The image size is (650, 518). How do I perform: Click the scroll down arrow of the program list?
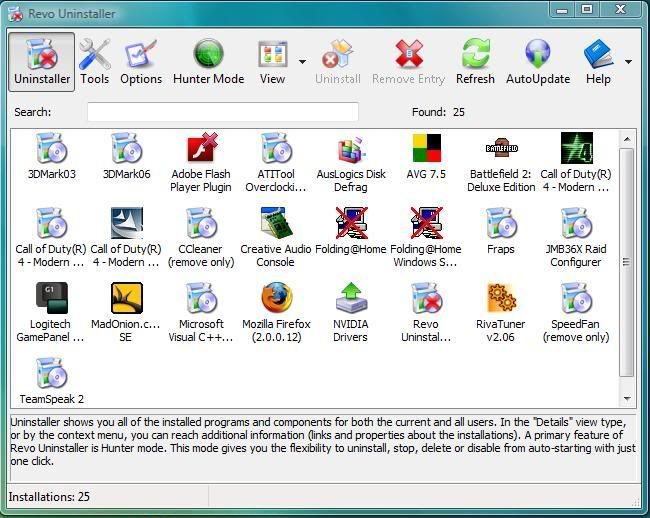(627, 399)
